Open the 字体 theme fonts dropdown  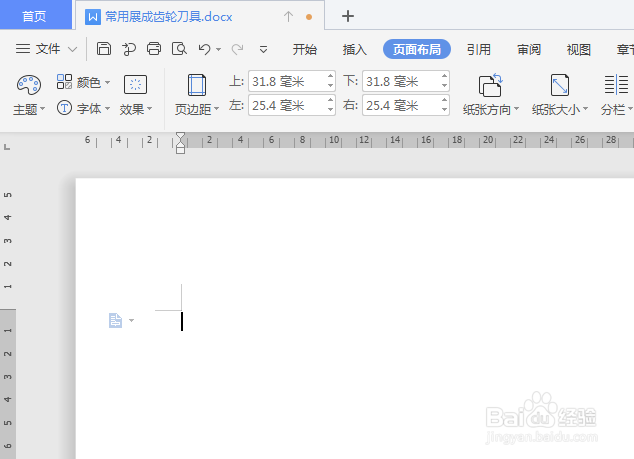(83, 108)
